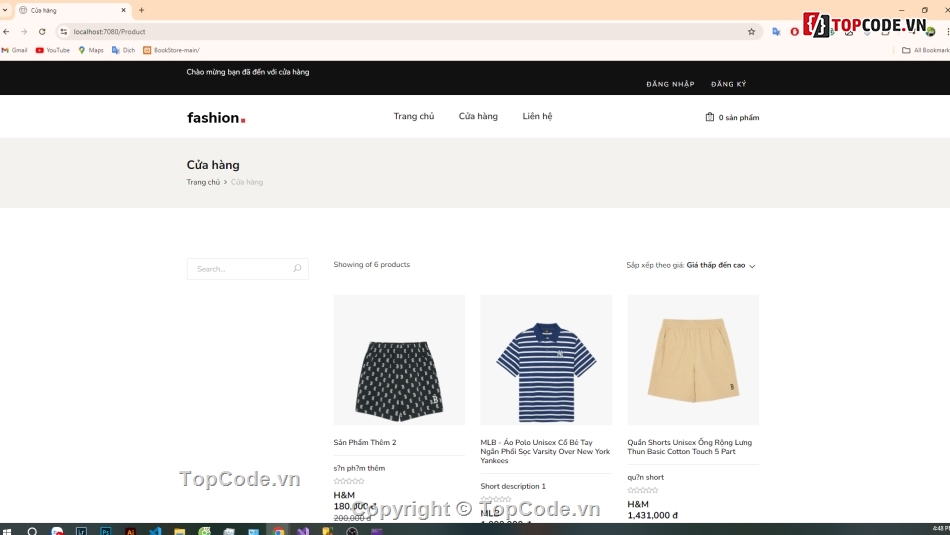Open the YouTube bookmark
Viewport: 950px width, 535px height.
coord(53,50)
